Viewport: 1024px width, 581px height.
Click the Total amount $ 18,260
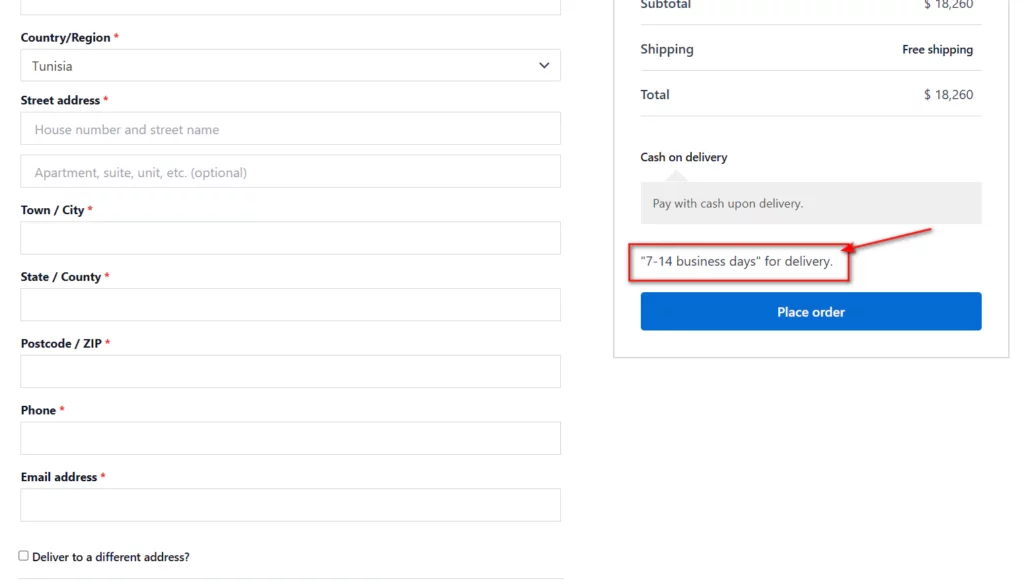948,95
